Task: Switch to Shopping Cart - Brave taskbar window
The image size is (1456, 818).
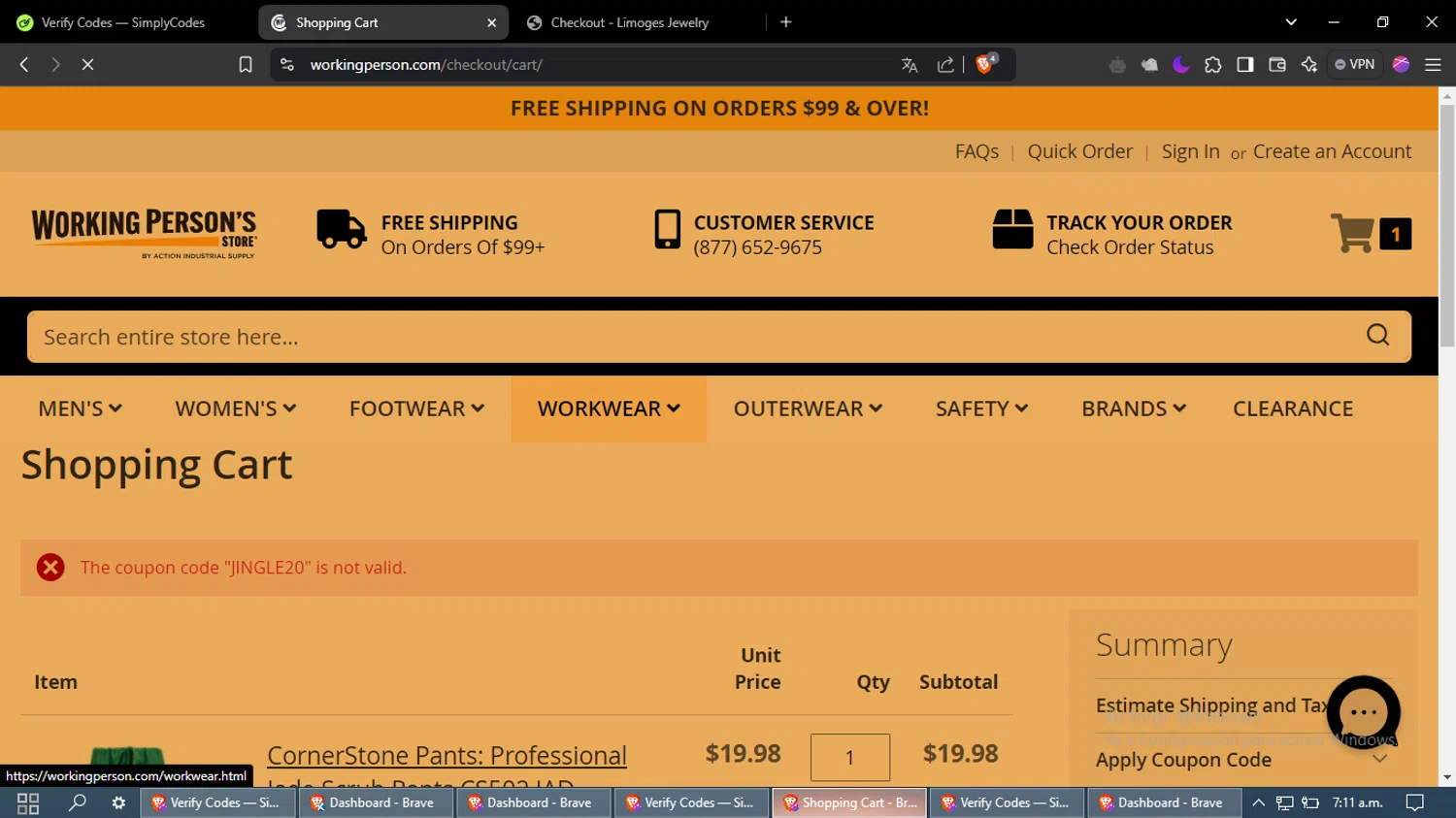Action: 849,802
